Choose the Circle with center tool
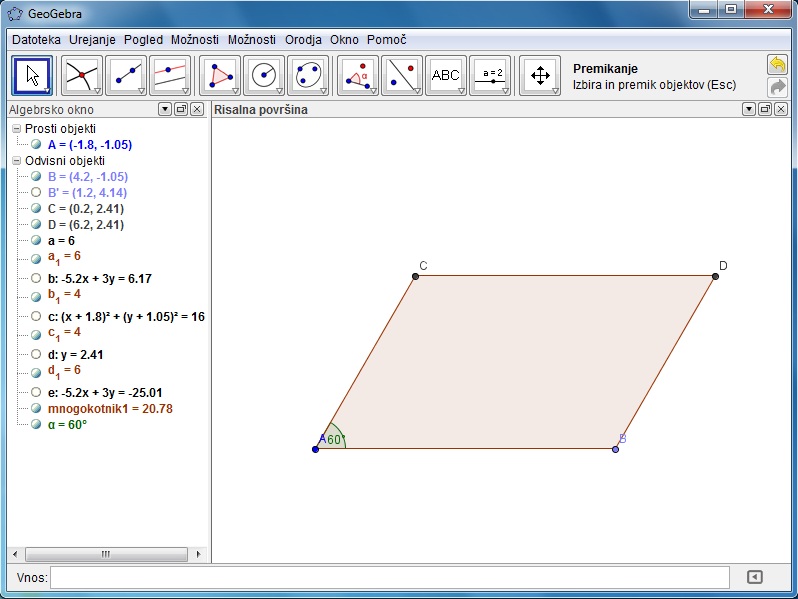Viewport: 798px width, 599px height. (x=264, y=75)
